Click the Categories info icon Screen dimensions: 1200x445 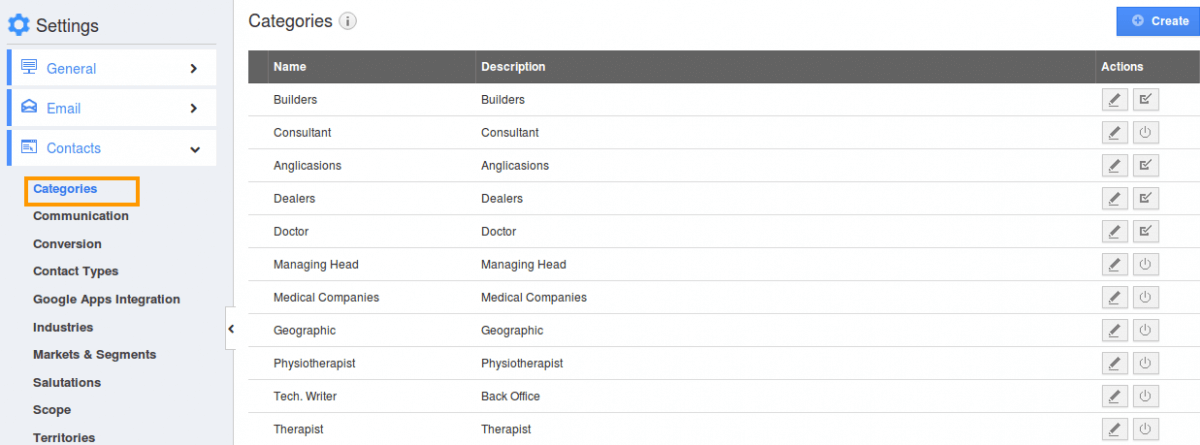(348, 21)
